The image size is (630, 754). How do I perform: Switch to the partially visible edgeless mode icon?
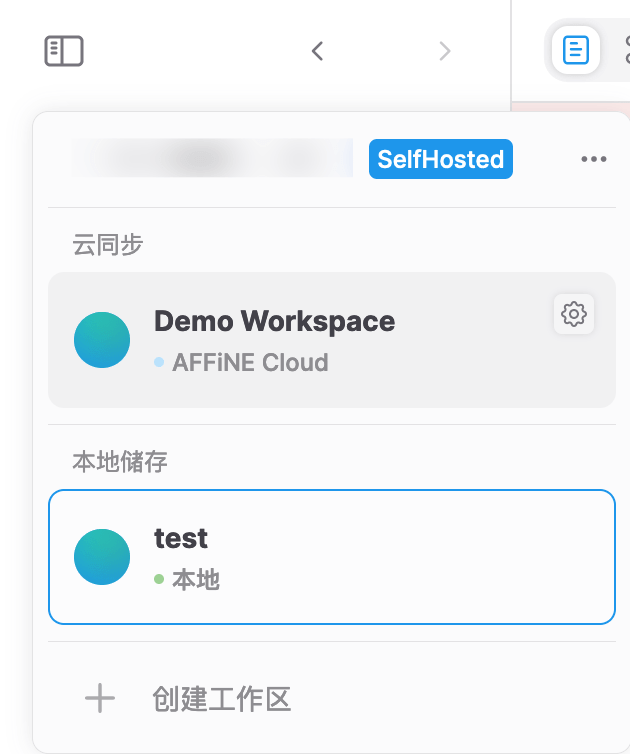click(626, 49)
